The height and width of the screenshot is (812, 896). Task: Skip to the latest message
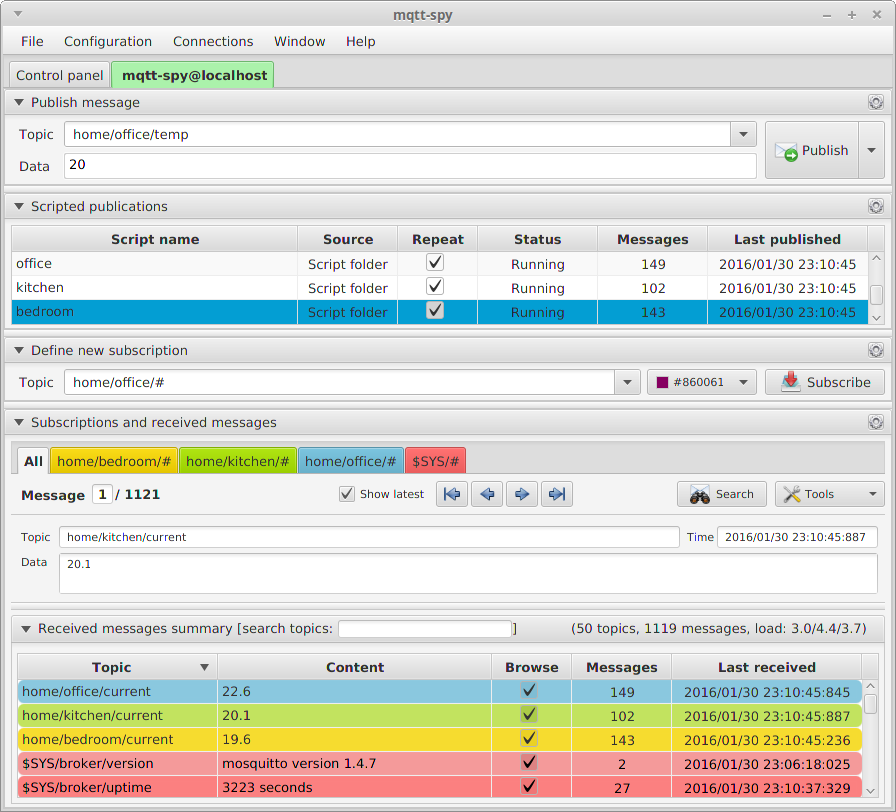556,493
